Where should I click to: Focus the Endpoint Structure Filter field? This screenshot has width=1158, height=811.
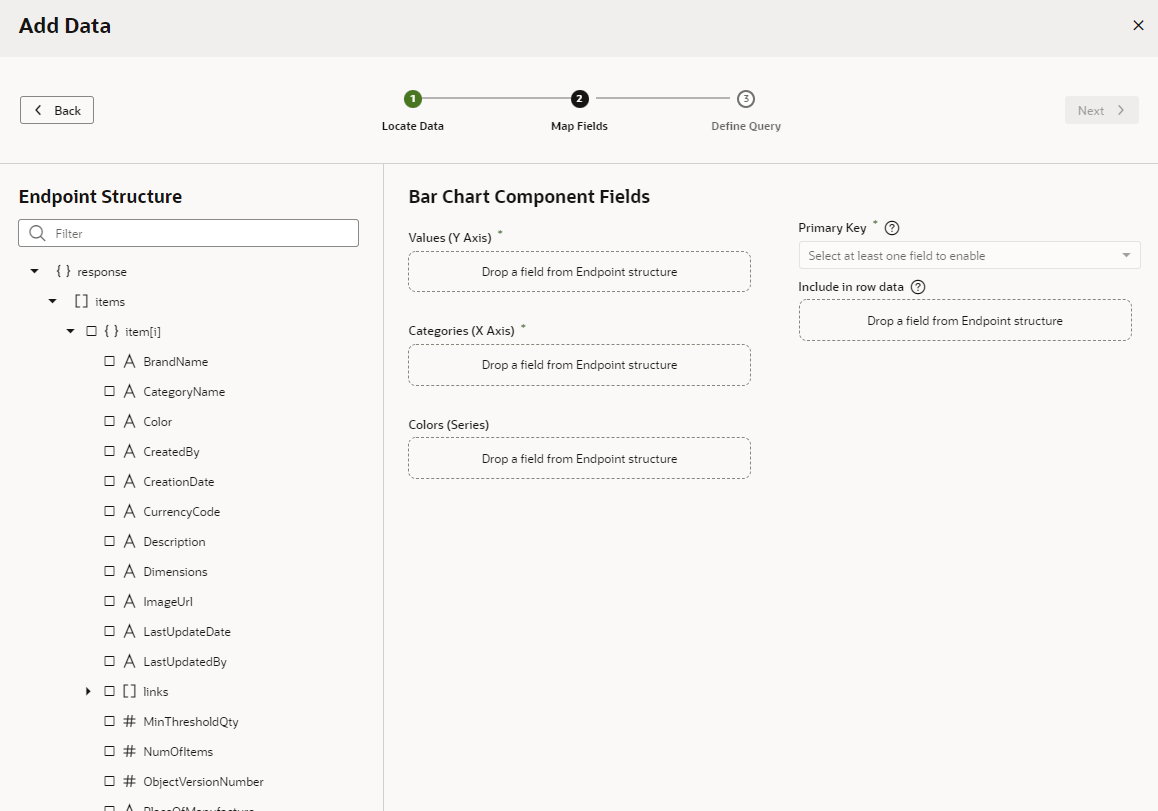point(200,233)
